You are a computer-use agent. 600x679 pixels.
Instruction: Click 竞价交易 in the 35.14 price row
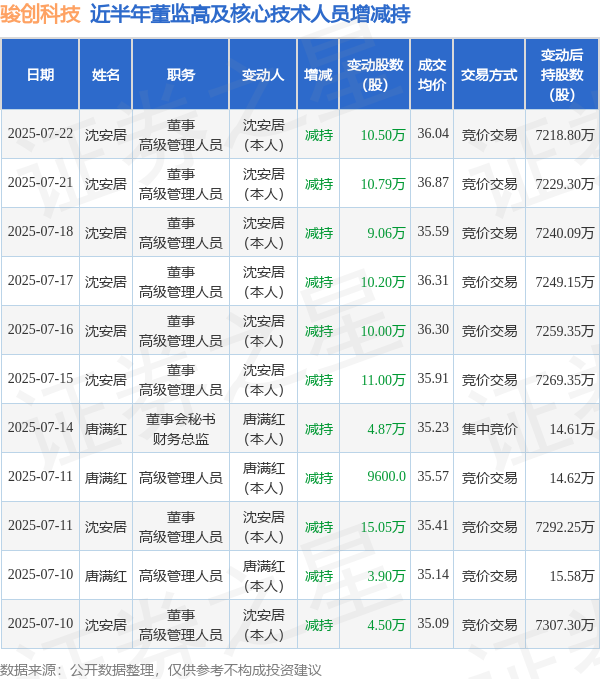pos(489,576)
